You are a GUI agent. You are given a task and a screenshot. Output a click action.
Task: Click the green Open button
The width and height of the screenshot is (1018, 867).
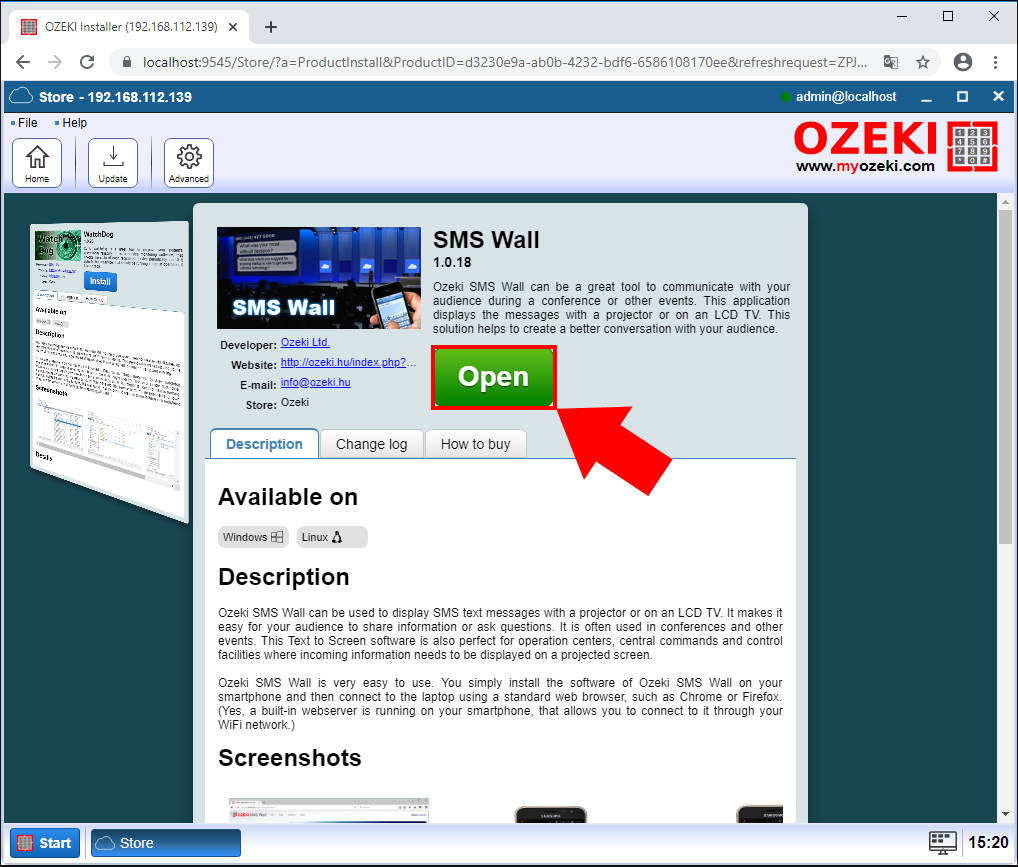pyautogui.click(x=493, y=377)
